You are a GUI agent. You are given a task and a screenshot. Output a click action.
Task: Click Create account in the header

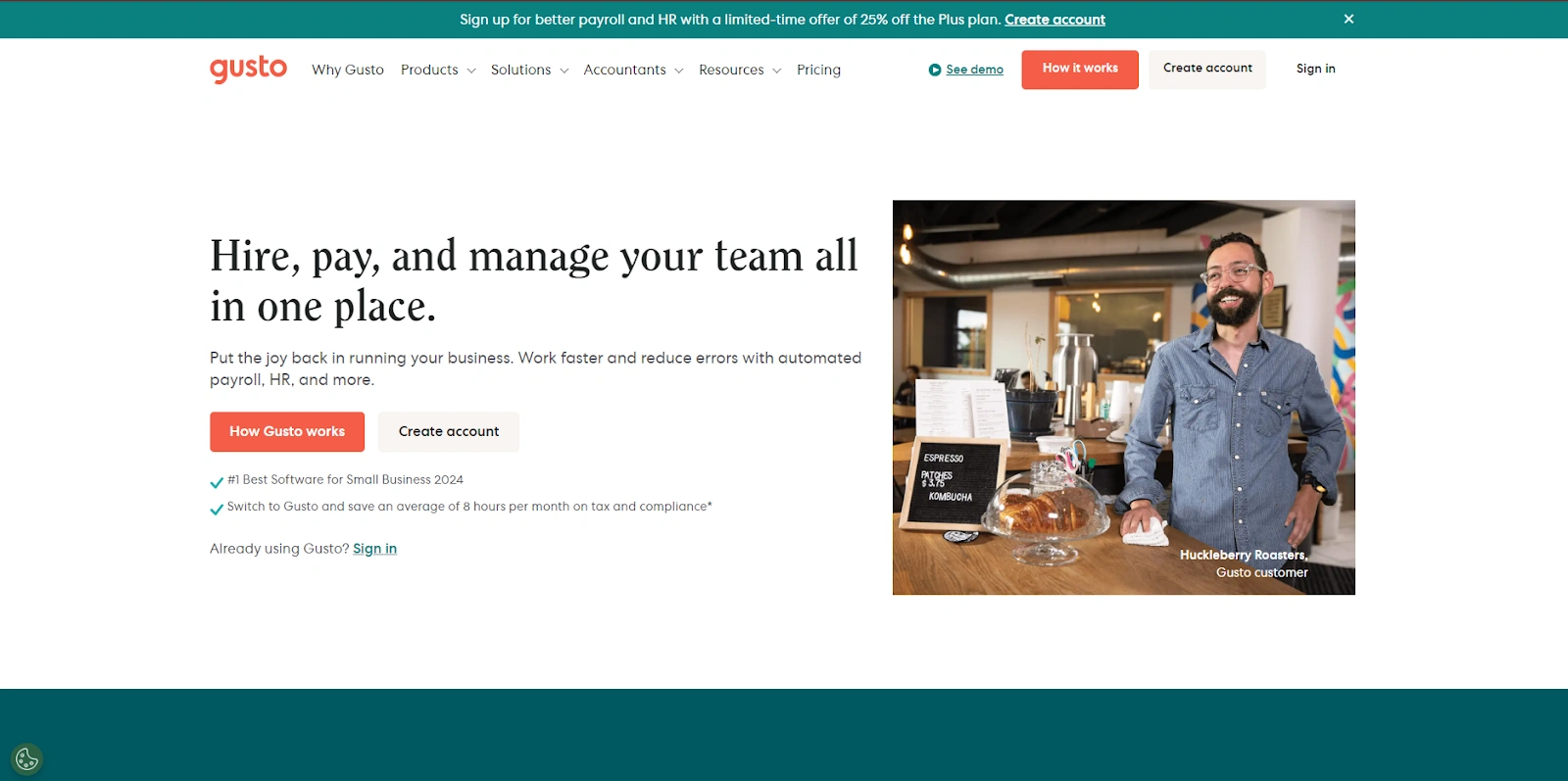coord(1207,70)
